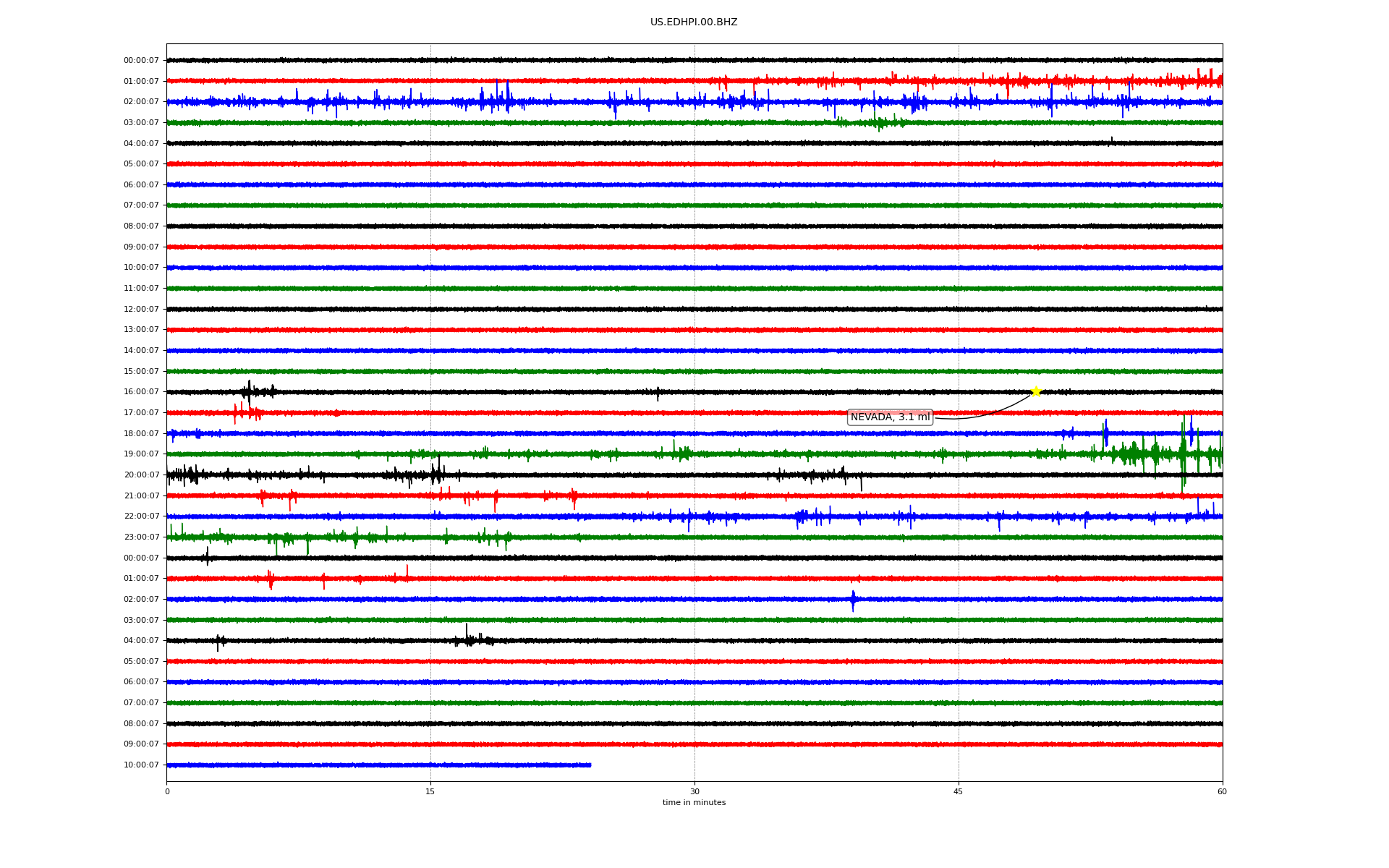Click the 15 tick label on x-axis
The height and width of the screenshot is (868, 1389).
430,791
